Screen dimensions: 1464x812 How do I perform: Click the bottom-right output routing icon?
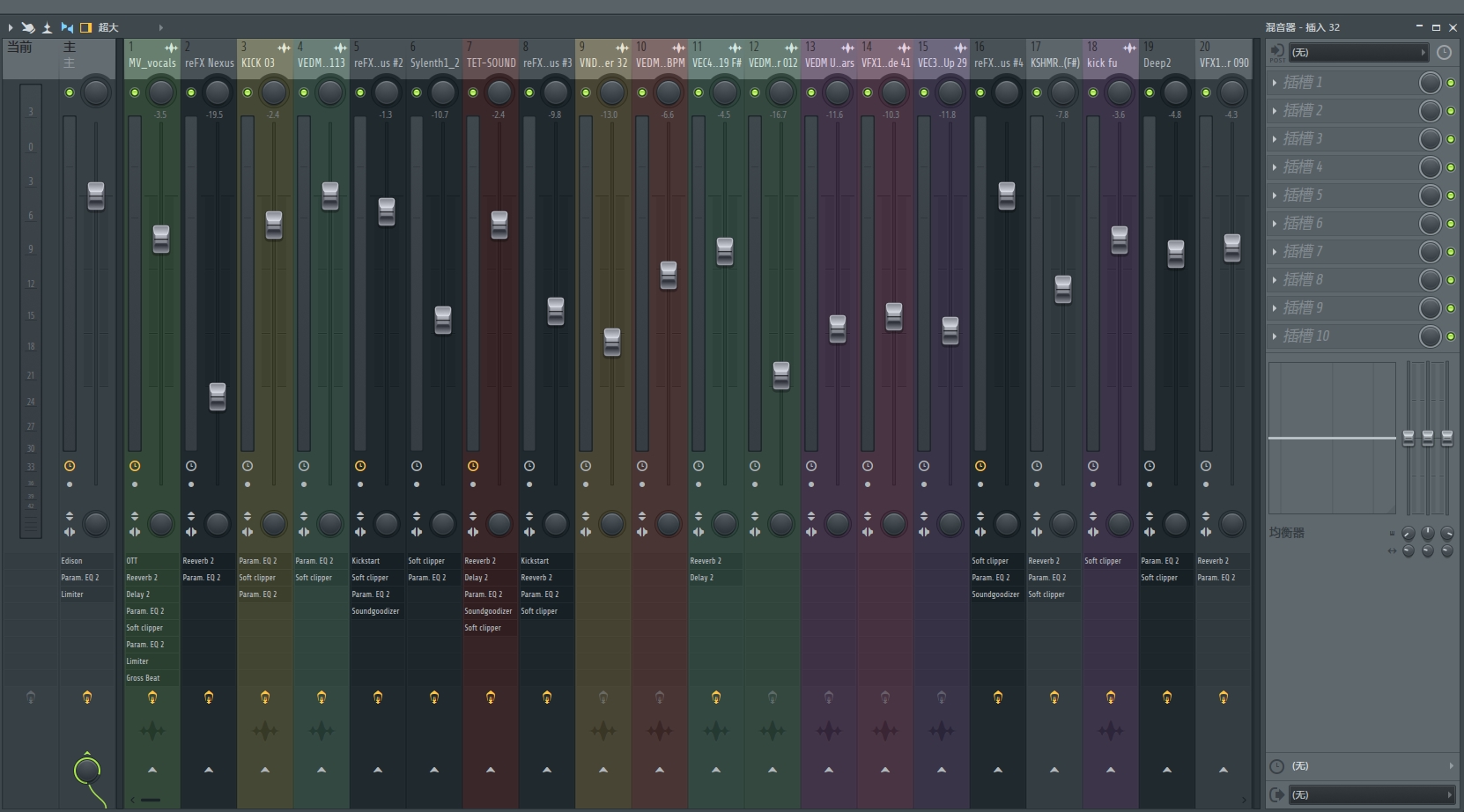tap(1276, 794)
